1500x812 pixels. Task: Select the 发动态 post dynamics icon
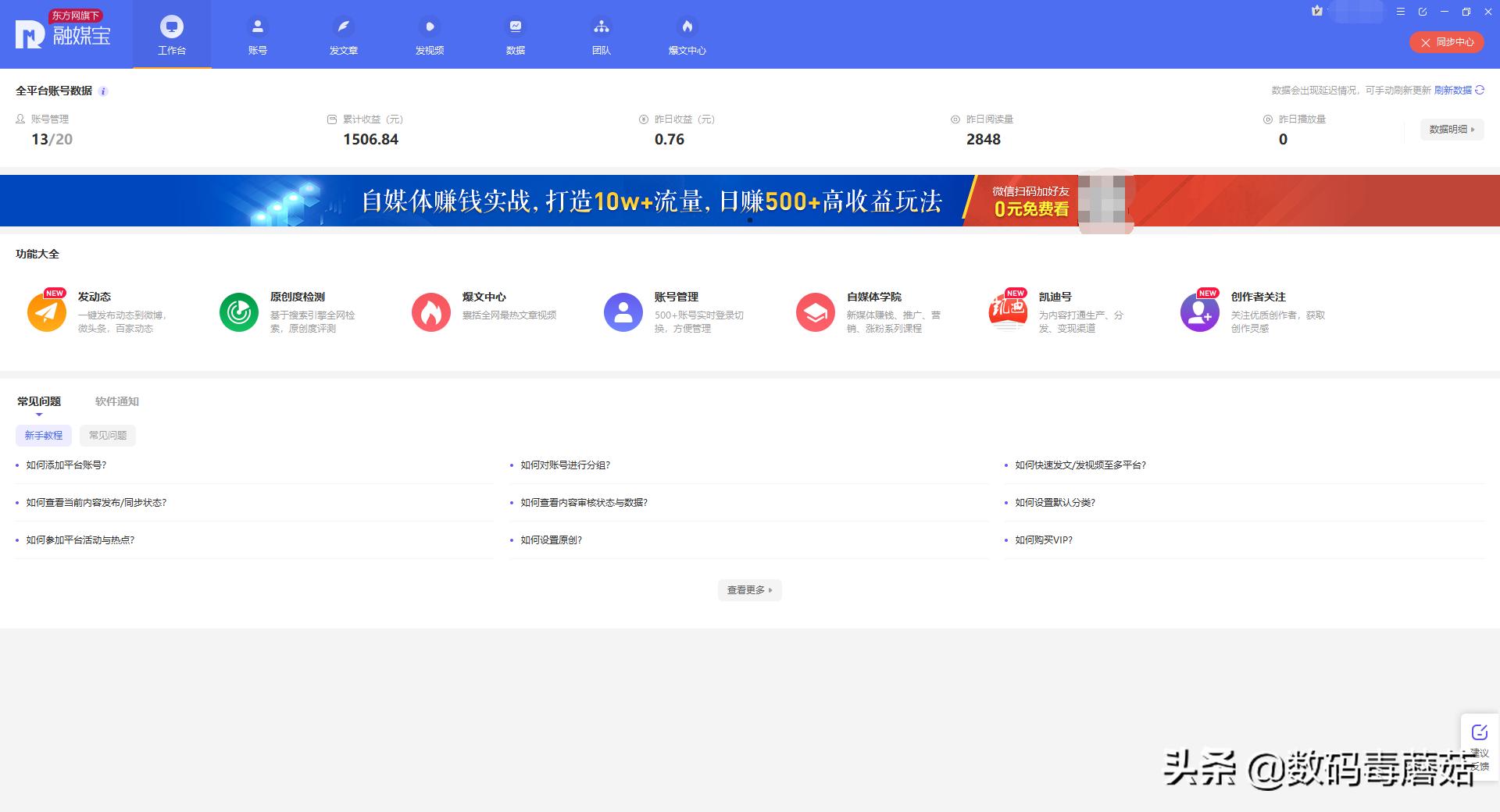click(x=46, y=312)
